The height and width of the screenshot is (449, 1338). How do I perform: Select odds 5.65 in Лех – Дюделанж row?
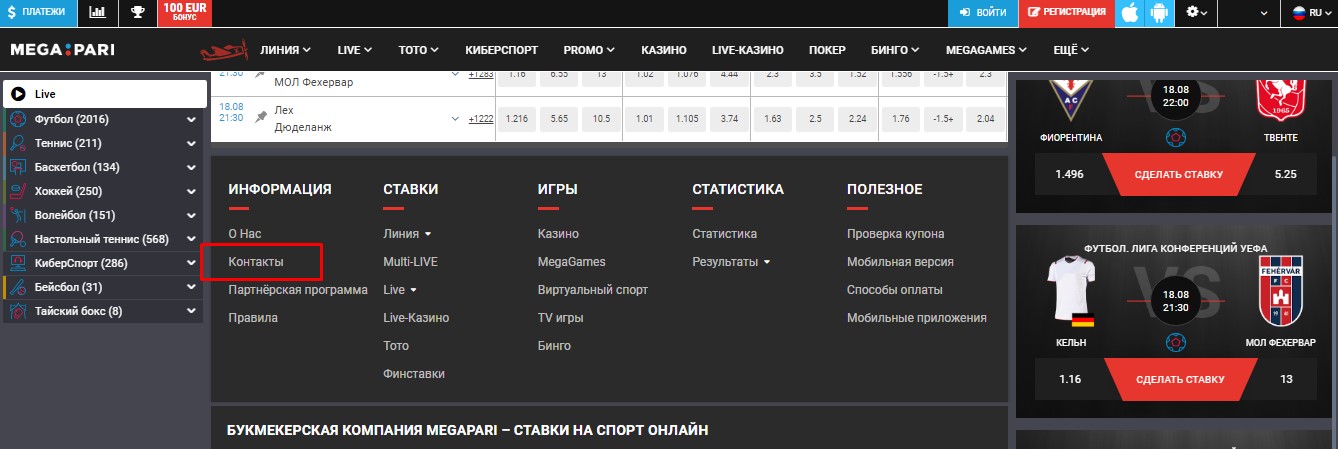[x=559, y=119]
